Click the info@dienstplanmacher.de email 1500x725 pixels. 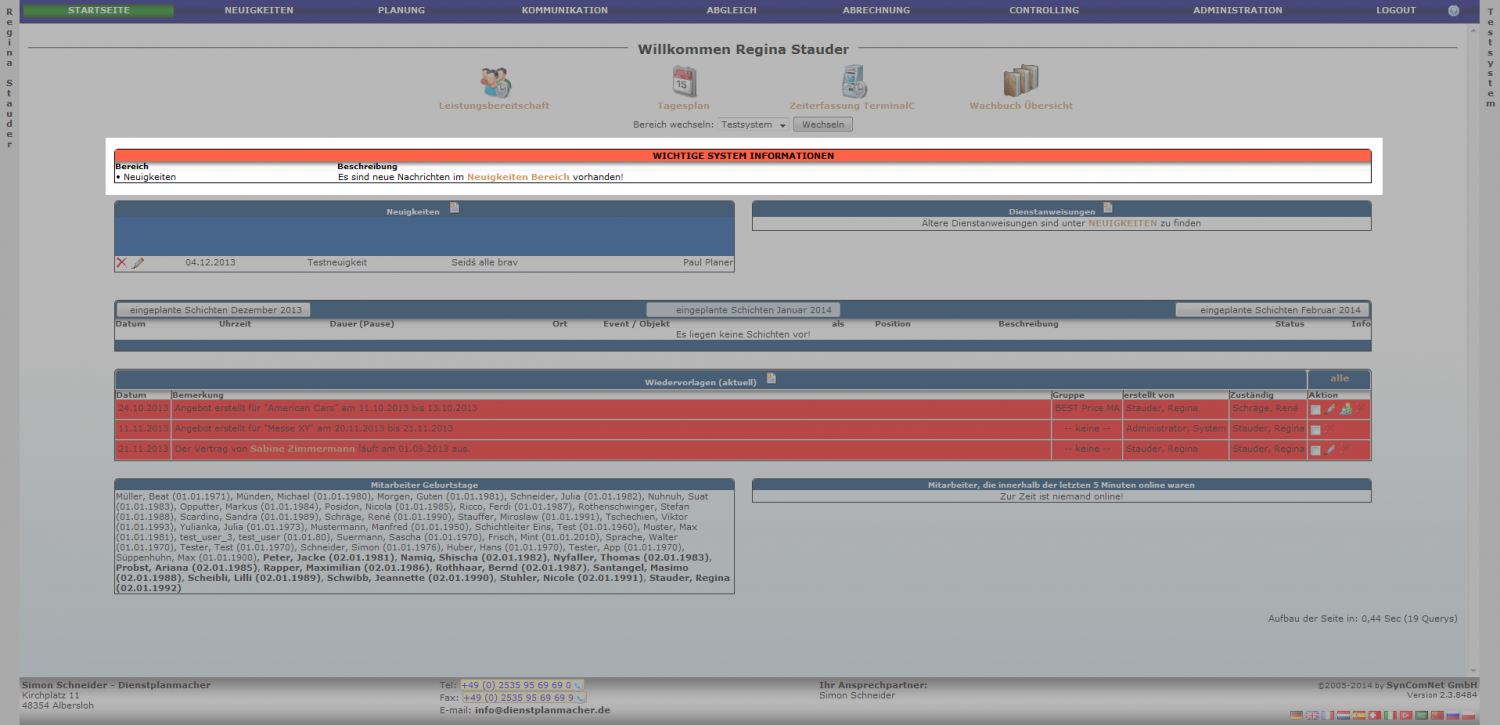tap(542, 710)
